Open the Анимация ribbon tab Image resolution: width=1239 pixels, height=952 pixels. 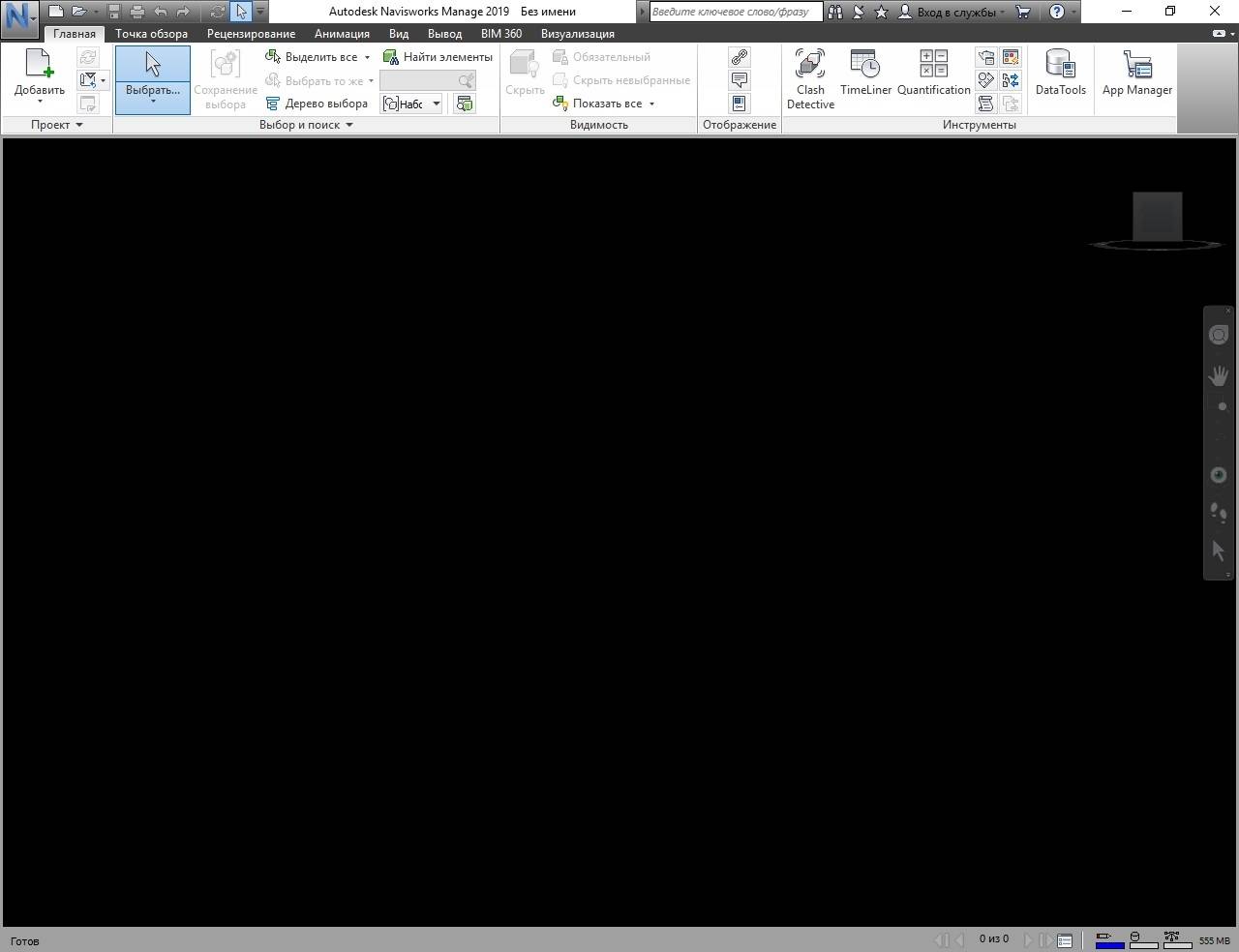coord(342,33)
